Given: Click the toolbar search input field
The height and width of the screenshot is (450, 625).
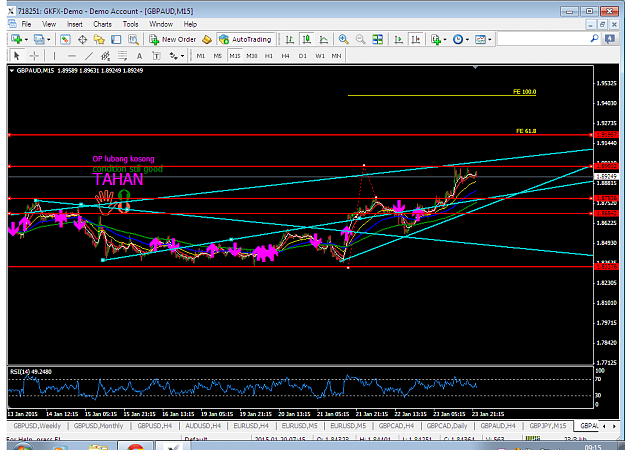Looking at the screenshot, I should pos(543,39).
